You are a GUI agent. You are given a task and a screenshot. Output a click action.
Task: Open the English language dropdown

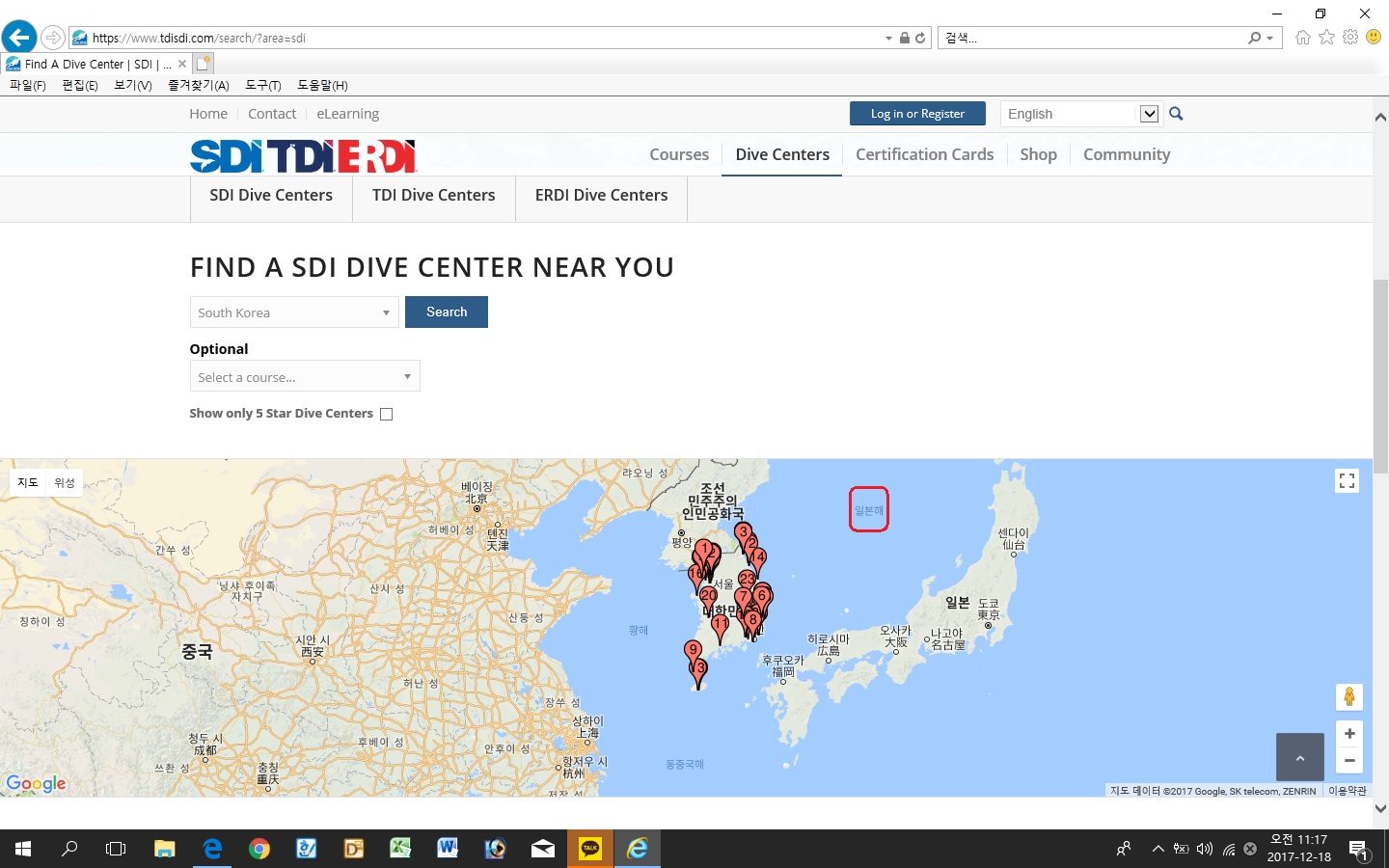[1080, 114]
